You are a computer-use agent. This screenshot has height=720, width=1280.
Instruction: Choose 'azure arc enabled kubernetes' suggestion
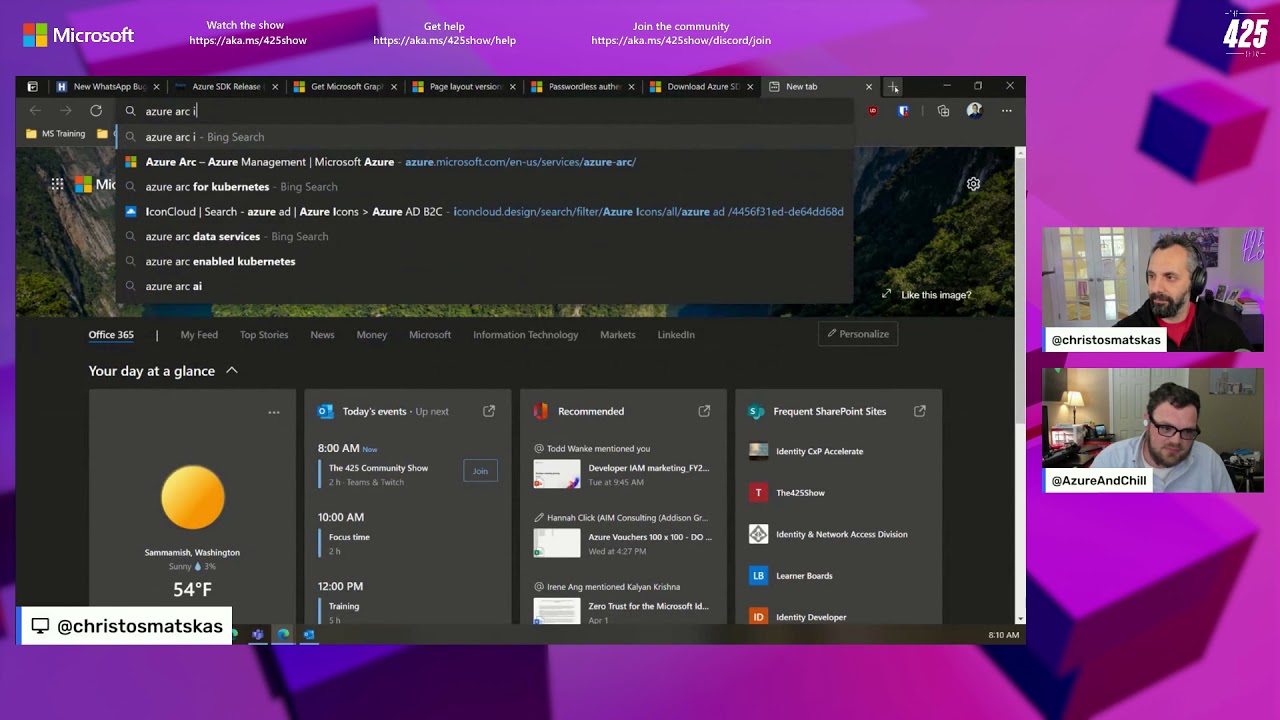click(485, 262)
